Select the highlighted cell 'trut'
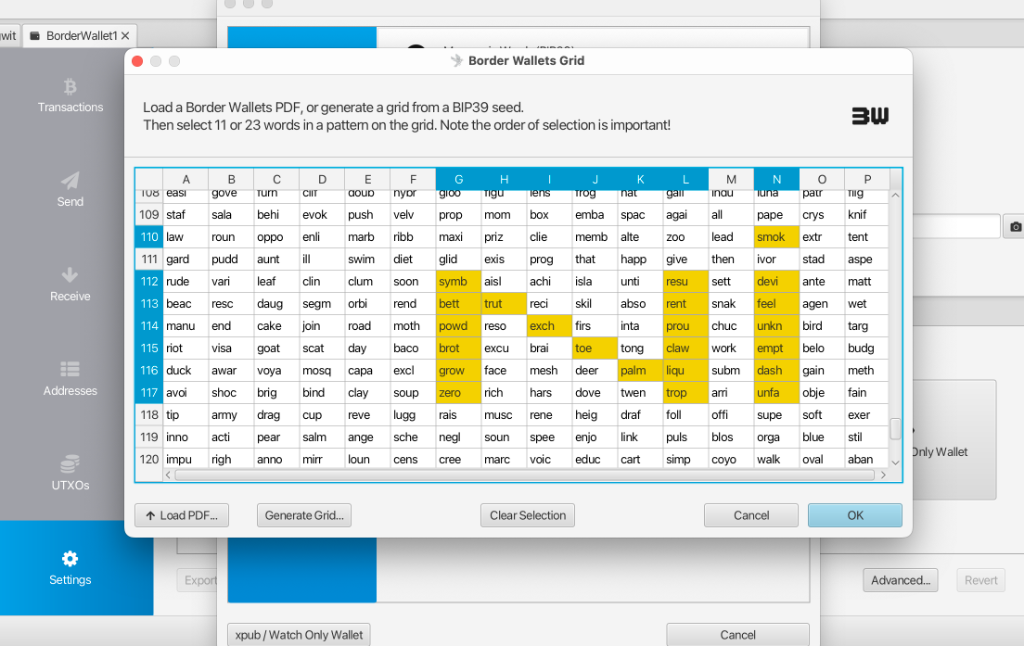 [x=504, y=304]
